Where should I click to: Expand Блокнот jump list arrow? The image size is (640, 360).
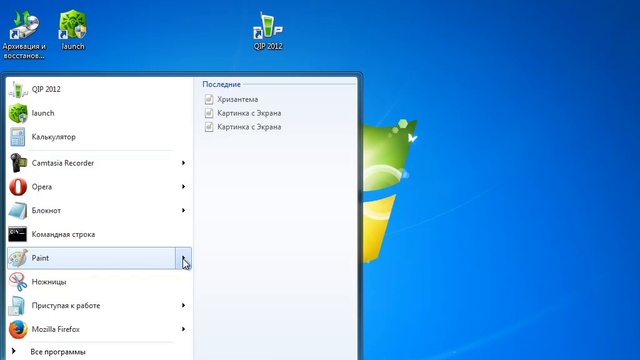point(183,210)
